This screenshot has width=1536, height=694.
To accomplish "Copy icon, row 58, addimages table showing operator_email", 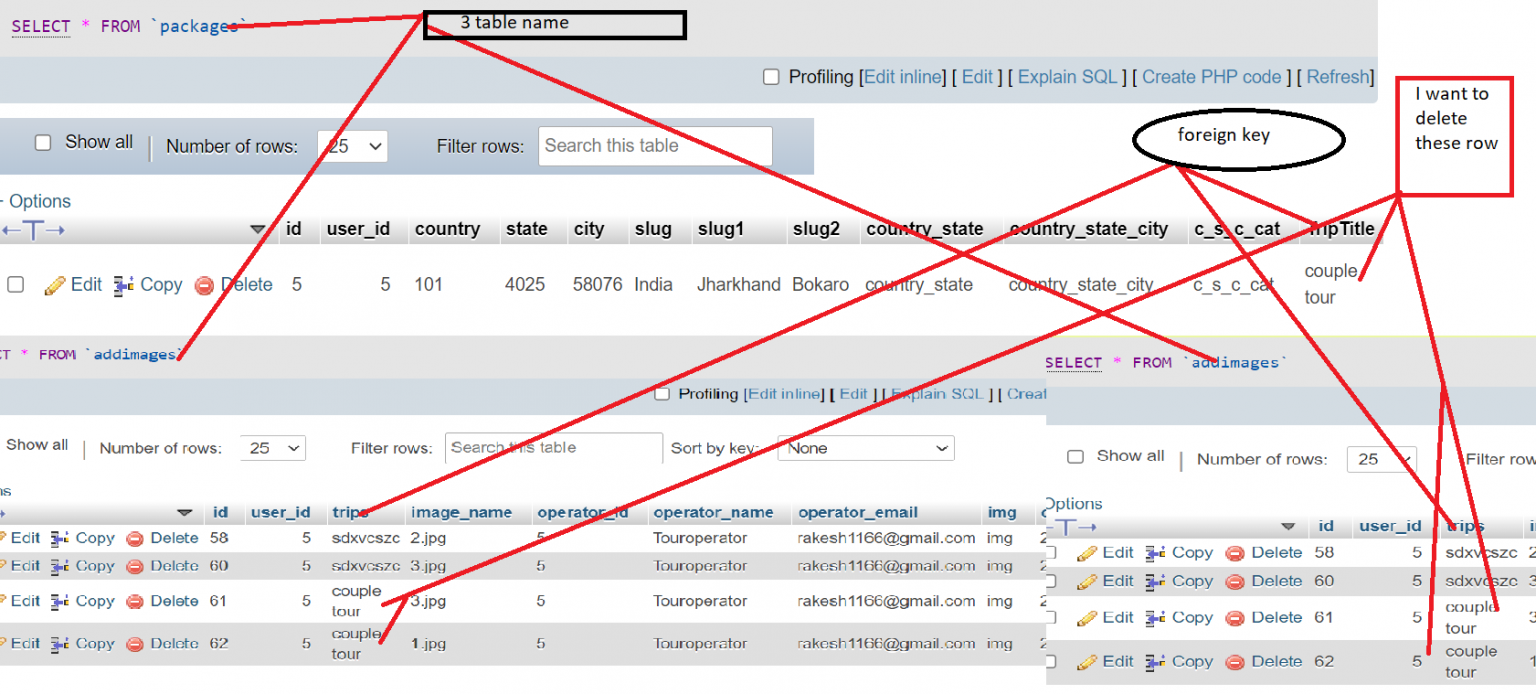I will coord(60,538).
